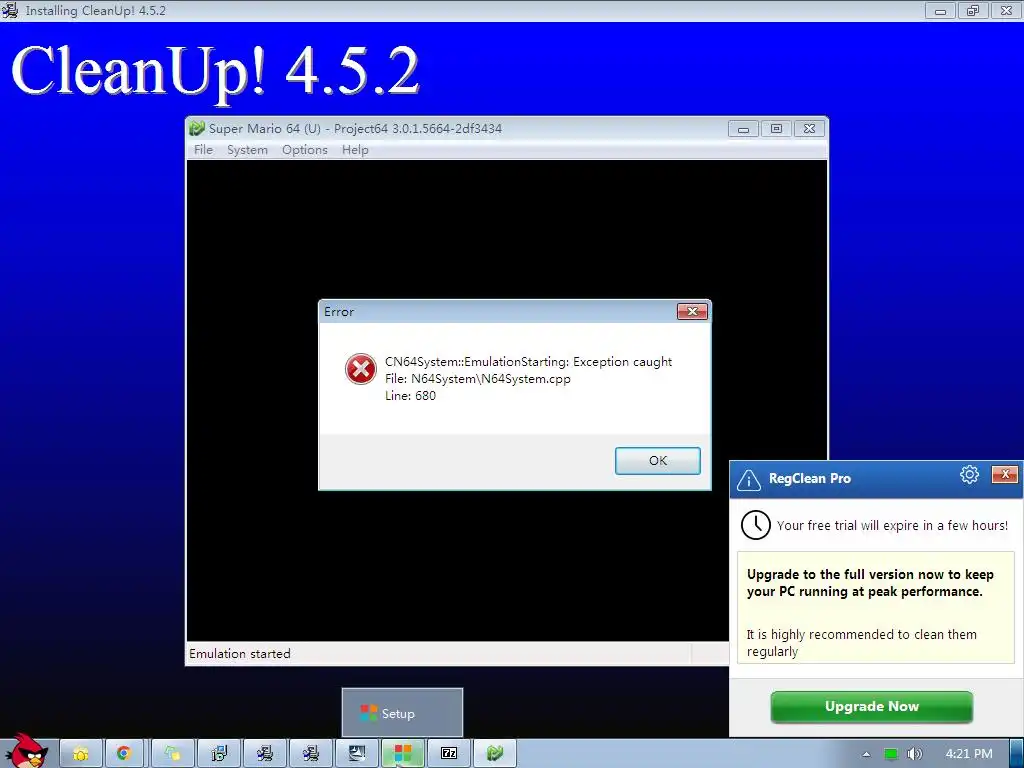Click the Upgrade Now button
Viewport: 1024px width, 768px height.
(x=871, y=707)
